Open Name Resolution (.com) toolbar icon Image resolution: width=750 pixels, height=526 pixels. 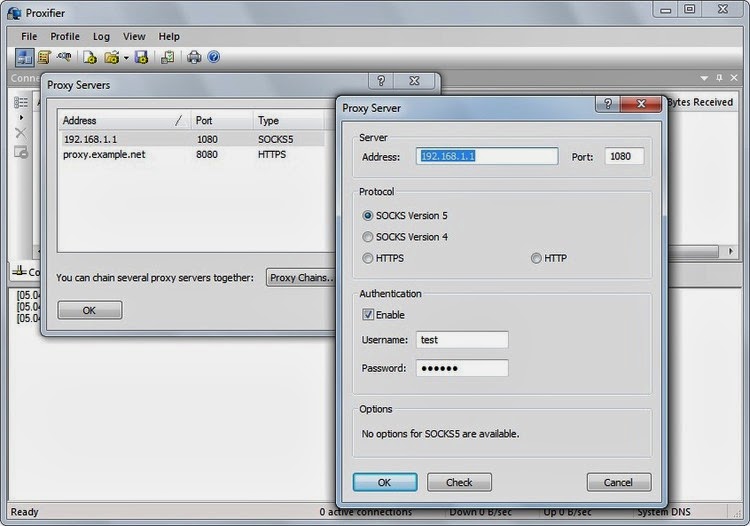click(64, 56)
